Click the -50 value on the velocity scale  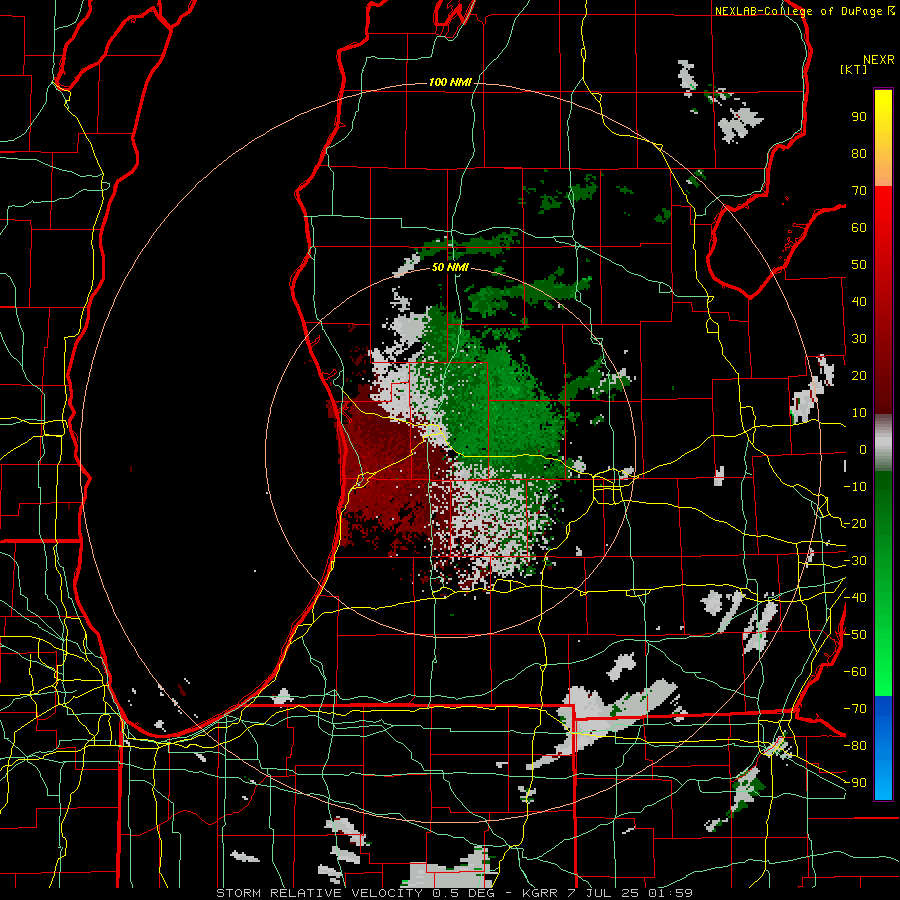(855, 635)
